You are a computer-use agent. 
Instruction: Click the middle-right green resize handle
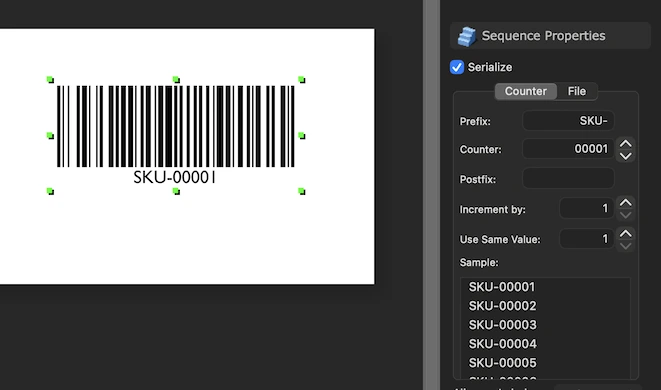[301, 136]
